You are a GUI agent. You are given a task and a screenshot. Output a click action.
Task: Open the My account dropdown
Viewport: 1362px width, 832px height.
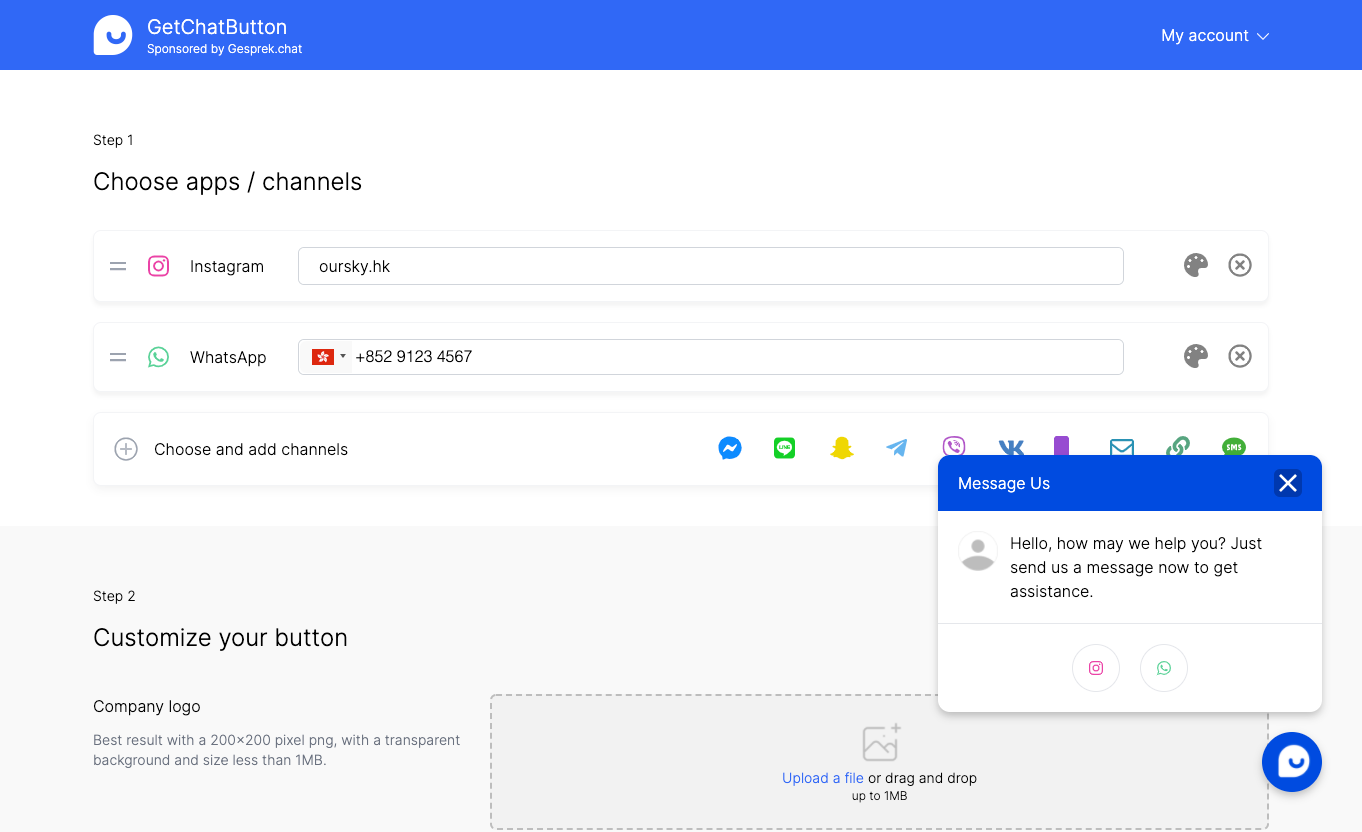click(1214, 35)
